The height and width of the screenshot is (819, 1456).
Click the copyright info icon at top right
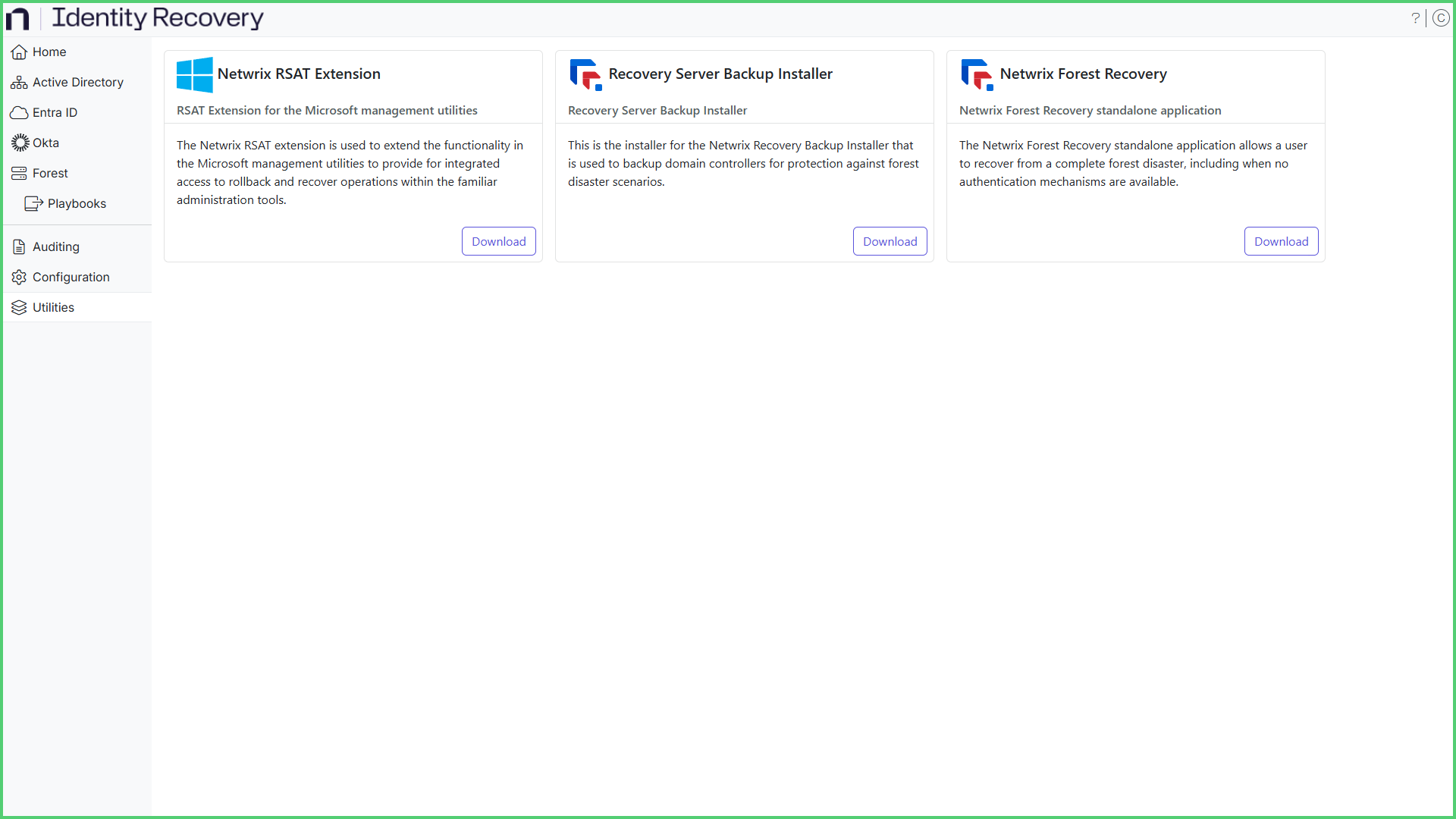click(x=1441, y=18)
